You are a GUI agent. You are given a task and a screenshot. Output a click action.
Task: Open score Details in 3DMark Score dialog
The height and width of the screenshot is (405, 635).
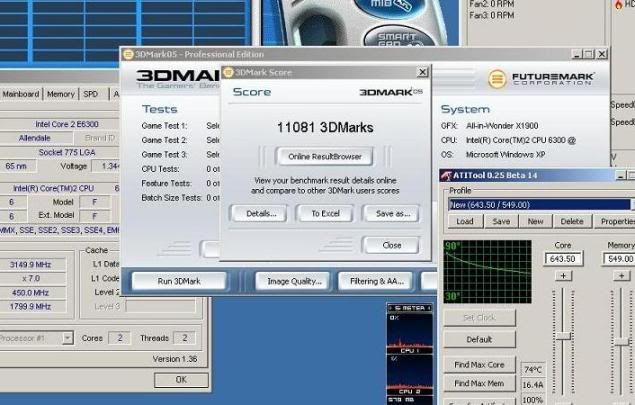[260, 213]
